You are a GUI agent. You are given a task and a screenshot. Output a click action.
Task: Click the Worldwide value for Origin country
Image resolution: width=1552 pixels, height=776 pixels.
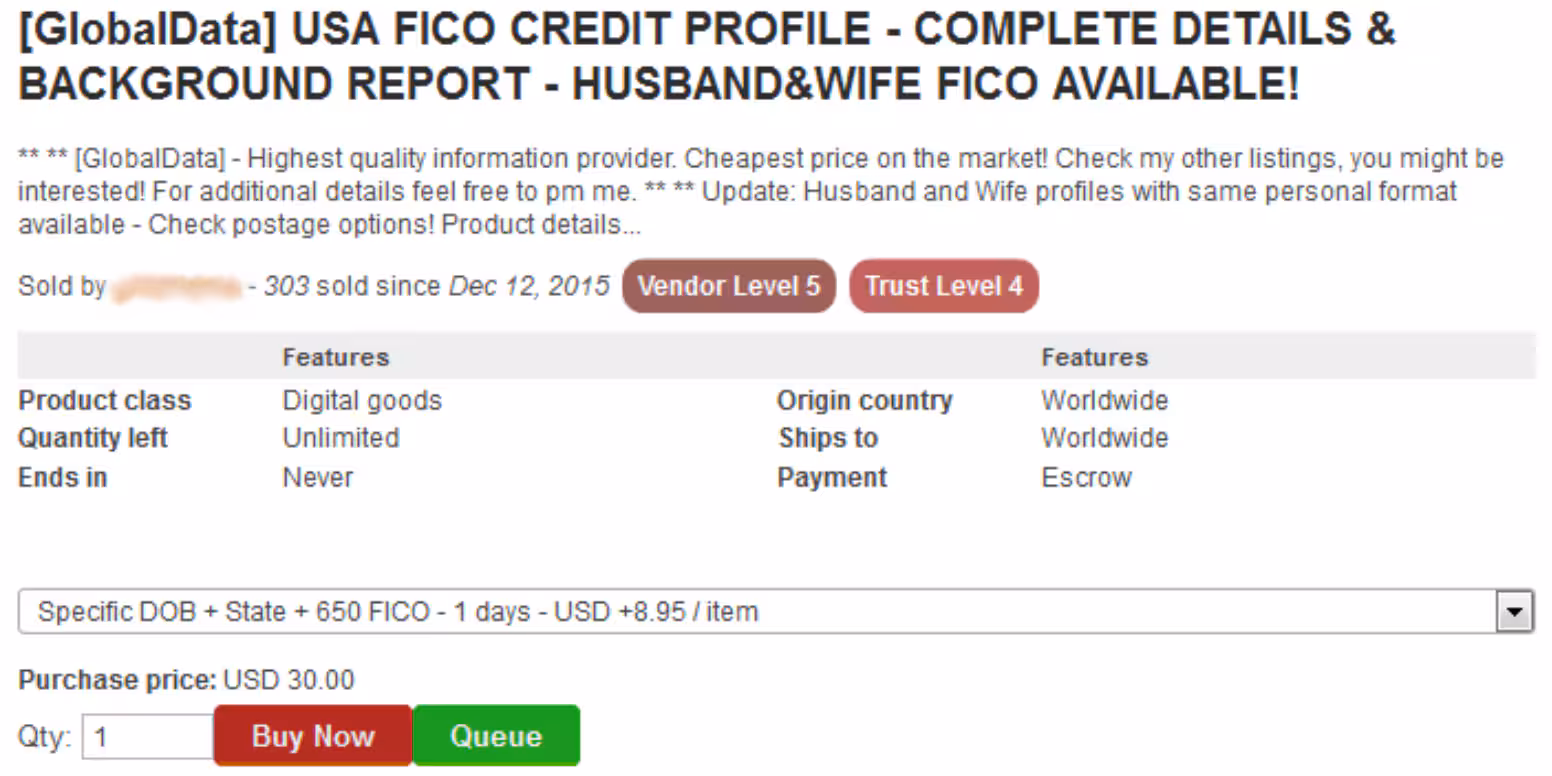point(1104,401)
